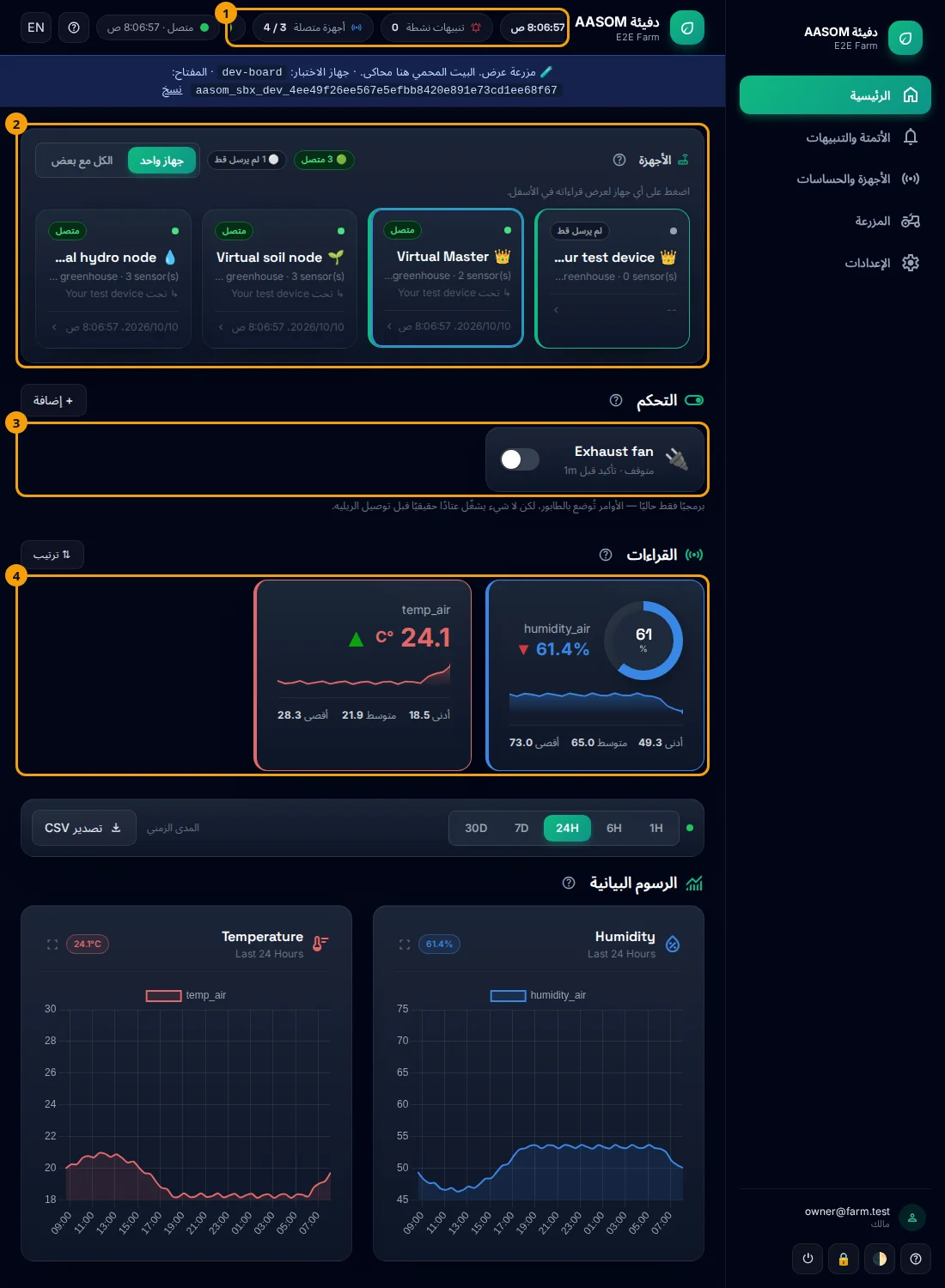Toggle the Exhaust fan switch
The height and width of the screenshot is (1288, 945).
tap(520, 459)
